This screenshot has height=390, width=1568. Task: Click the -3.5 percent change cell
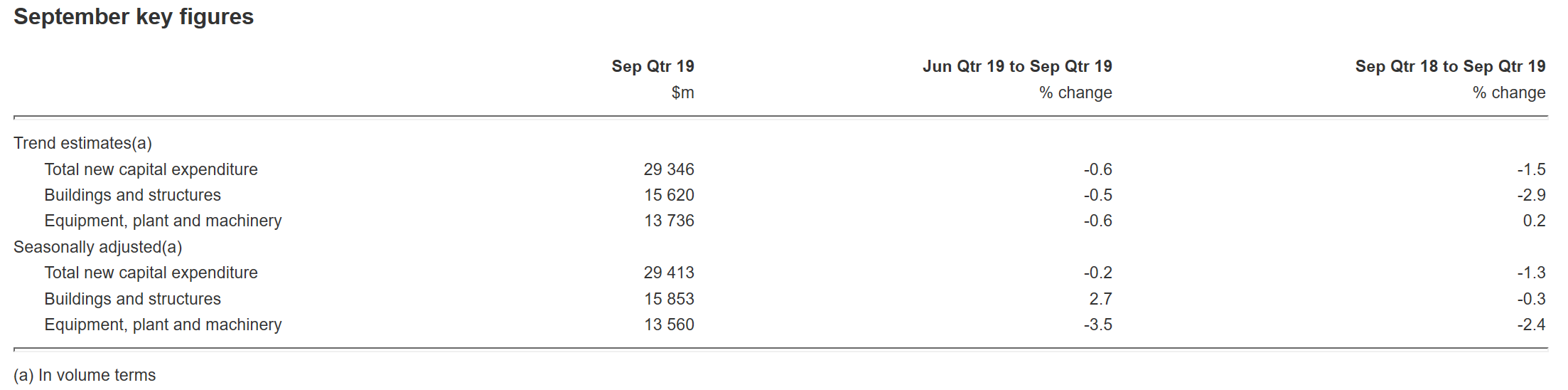pos(1097,325)
